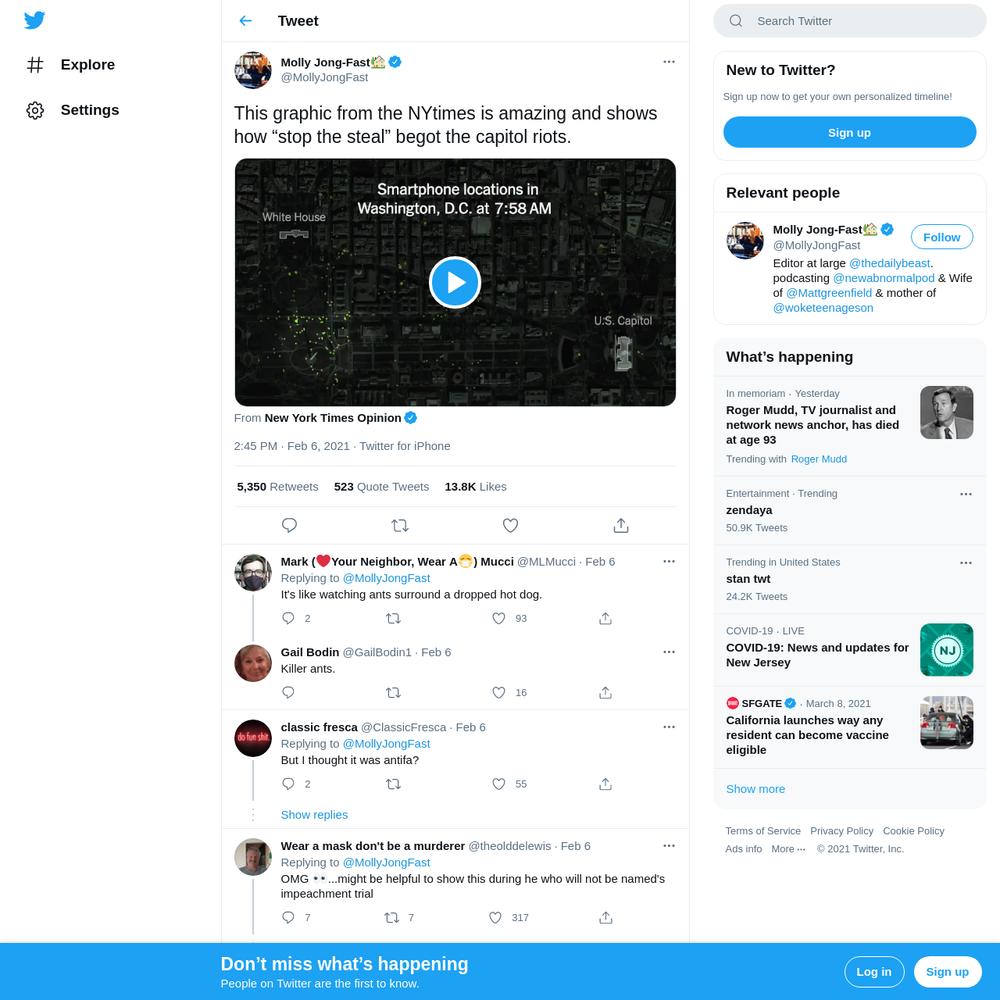
Task: Click the back arrow next to Tweet
Action: tap(246, 21)
